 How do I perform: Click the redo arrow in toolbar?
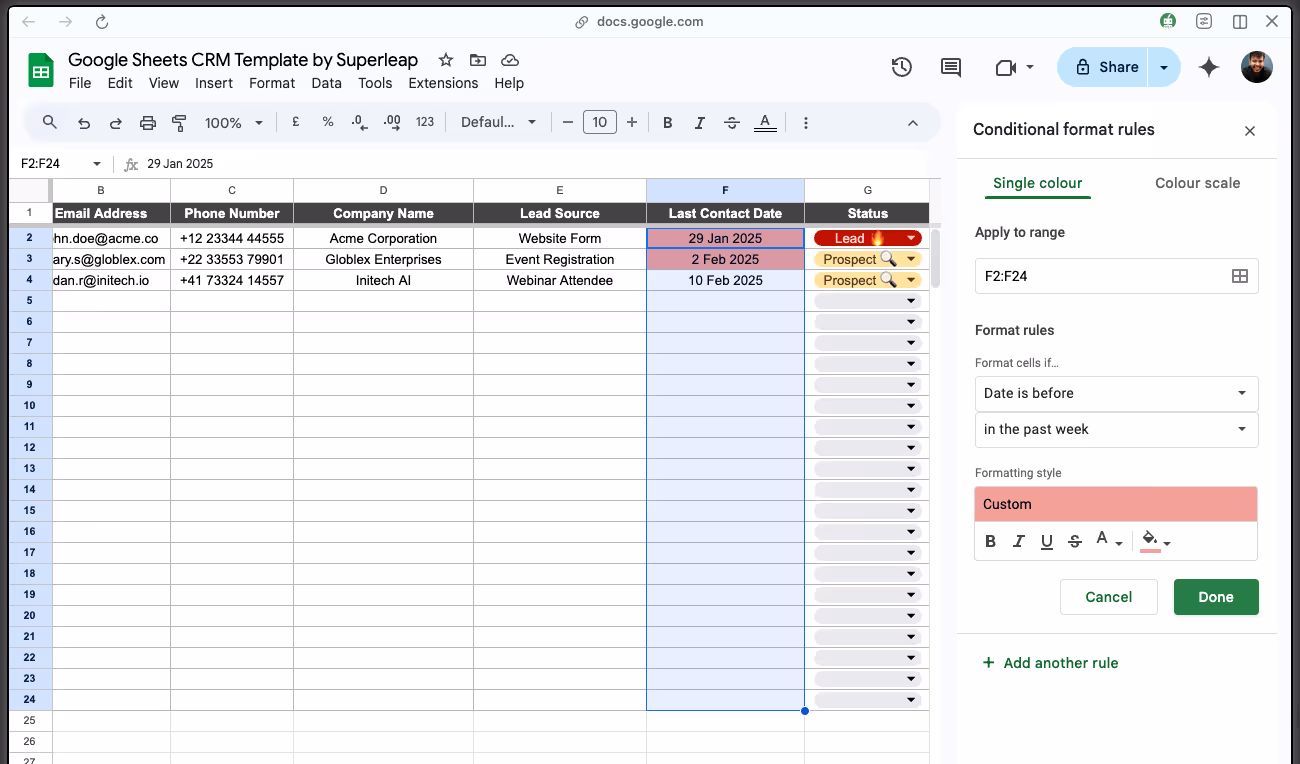pyautogui.click(x=116, y=122)
